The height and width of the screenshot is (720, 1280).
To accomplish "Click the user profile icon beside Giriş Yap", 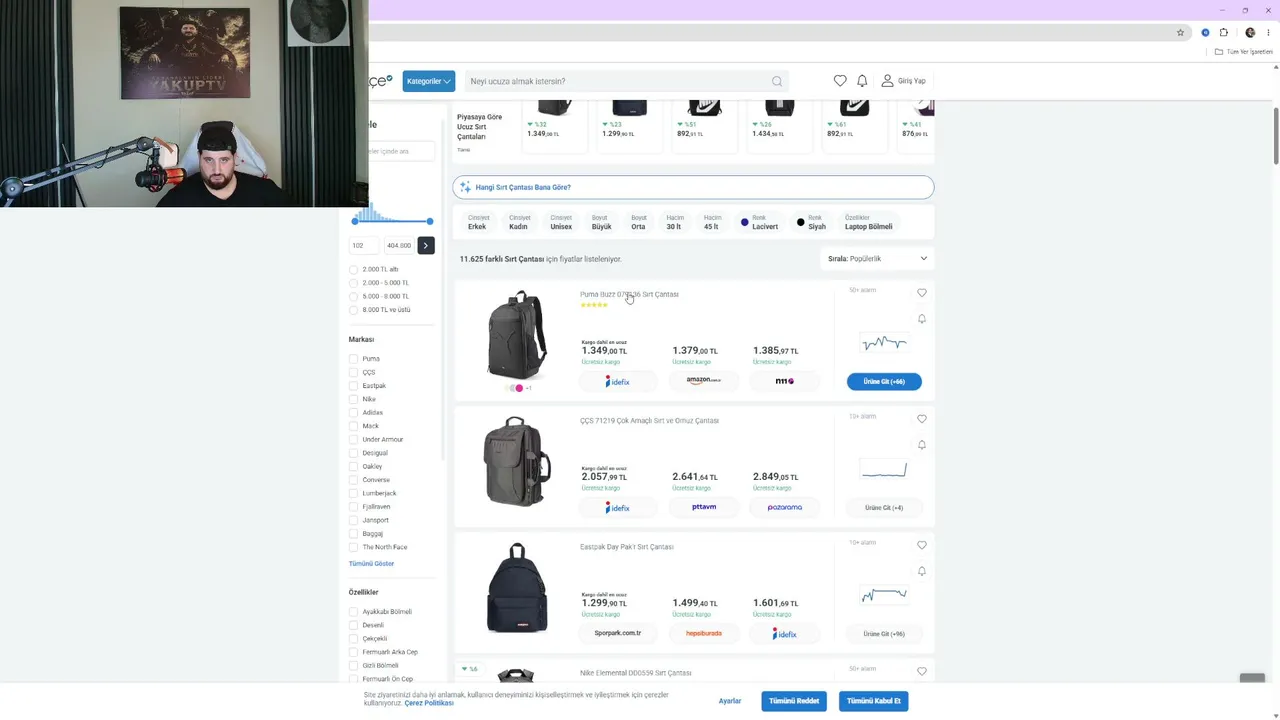I will tap(887, 81).
